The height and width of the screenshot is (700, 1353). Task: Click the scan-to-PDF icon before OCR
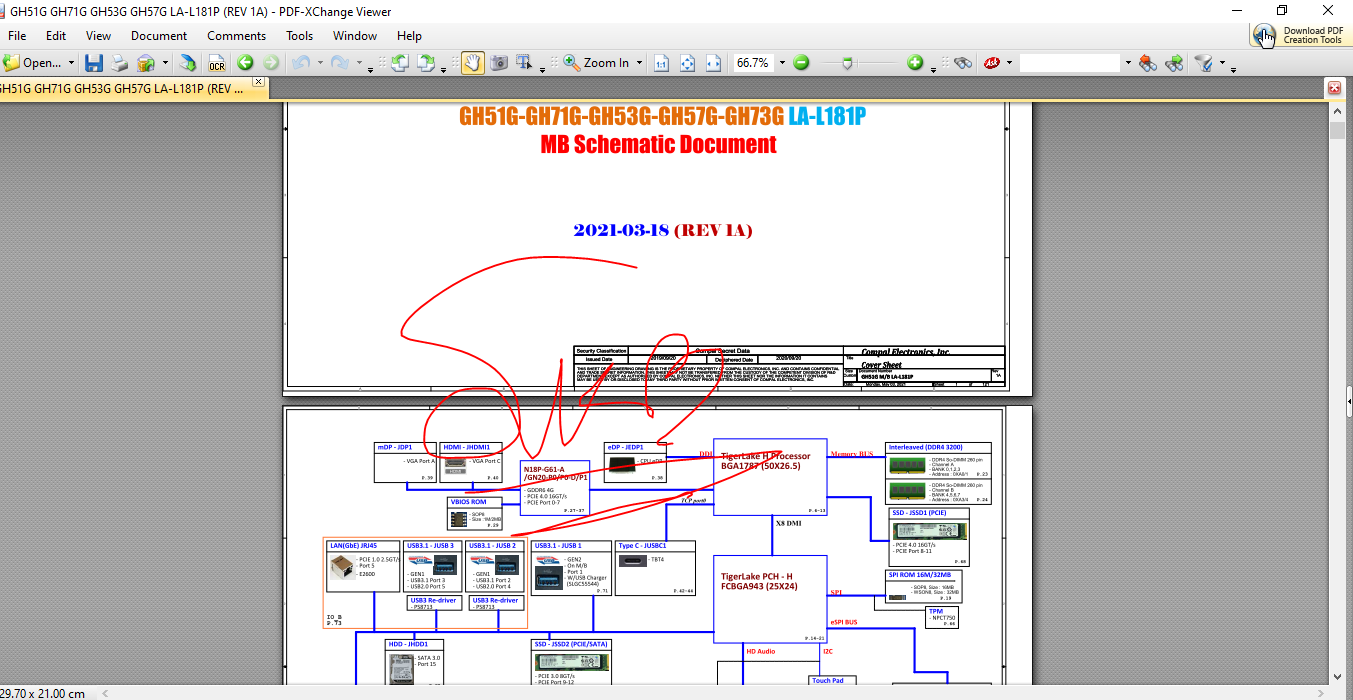pos(188,63)
